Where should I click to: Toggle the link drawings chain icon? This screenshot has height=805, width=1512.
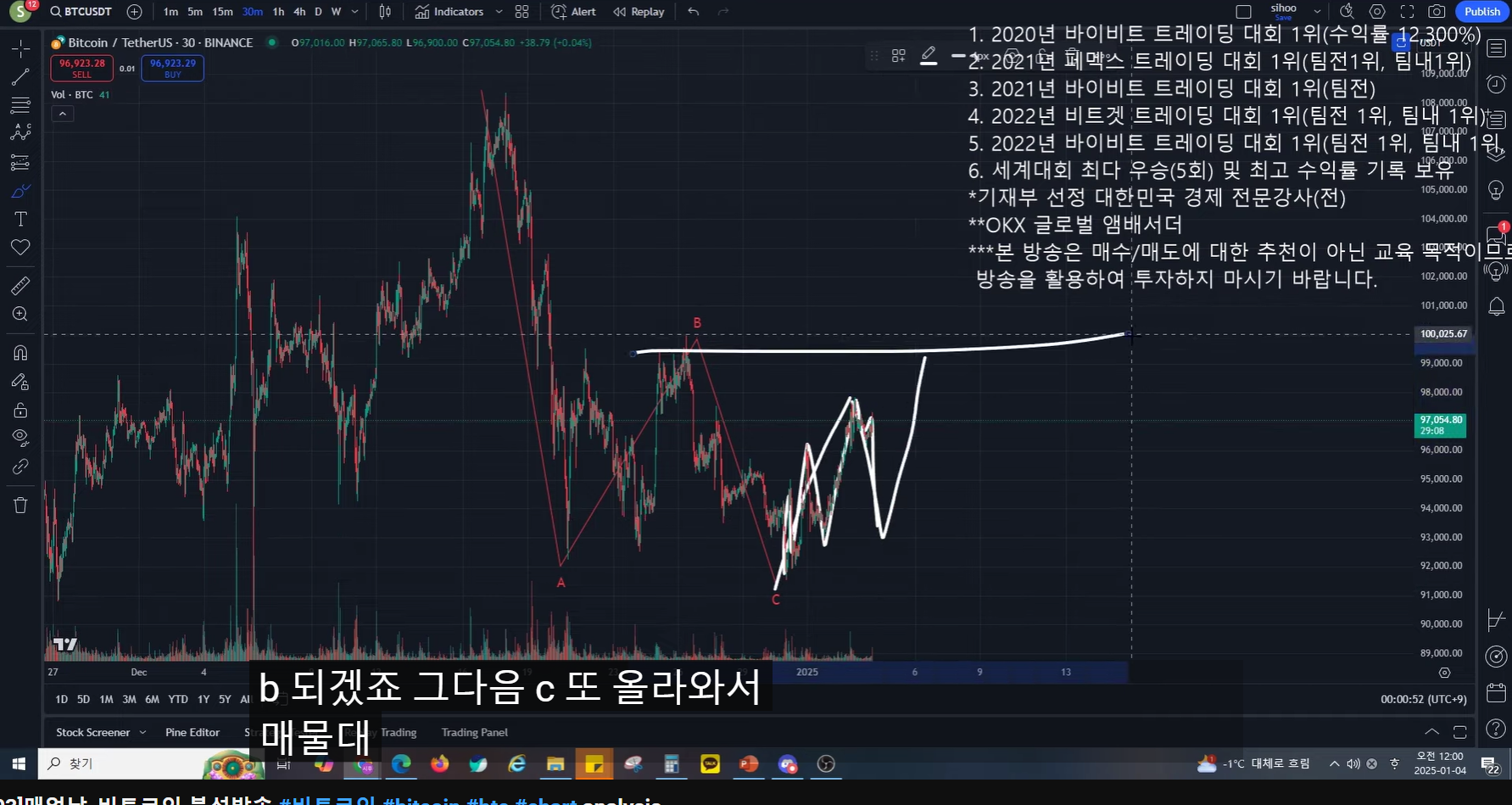[20, 467]
